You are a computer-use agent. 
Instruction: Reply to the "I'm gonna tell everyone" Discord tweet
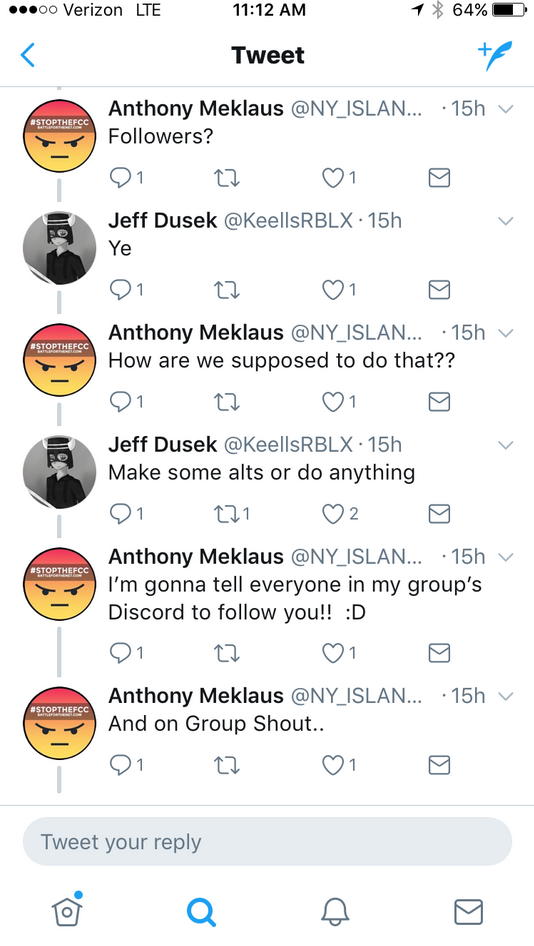point(126,652)
